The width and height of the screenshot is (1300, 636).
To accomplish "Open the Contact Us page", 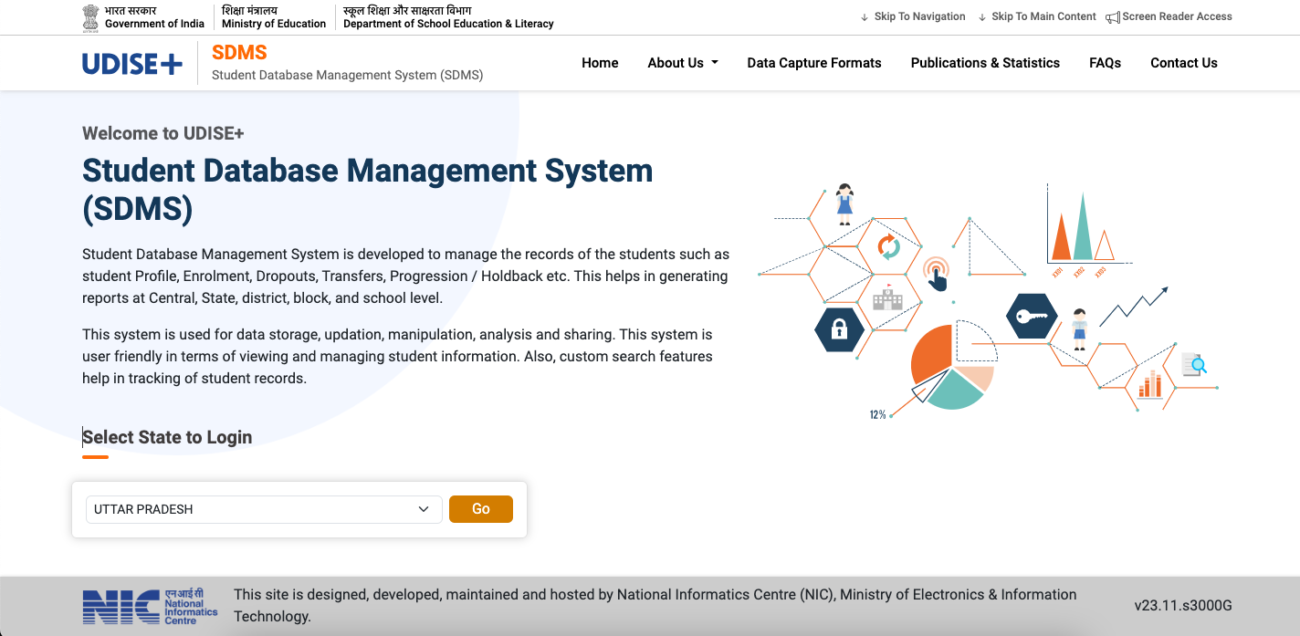I will [1184, 62].
